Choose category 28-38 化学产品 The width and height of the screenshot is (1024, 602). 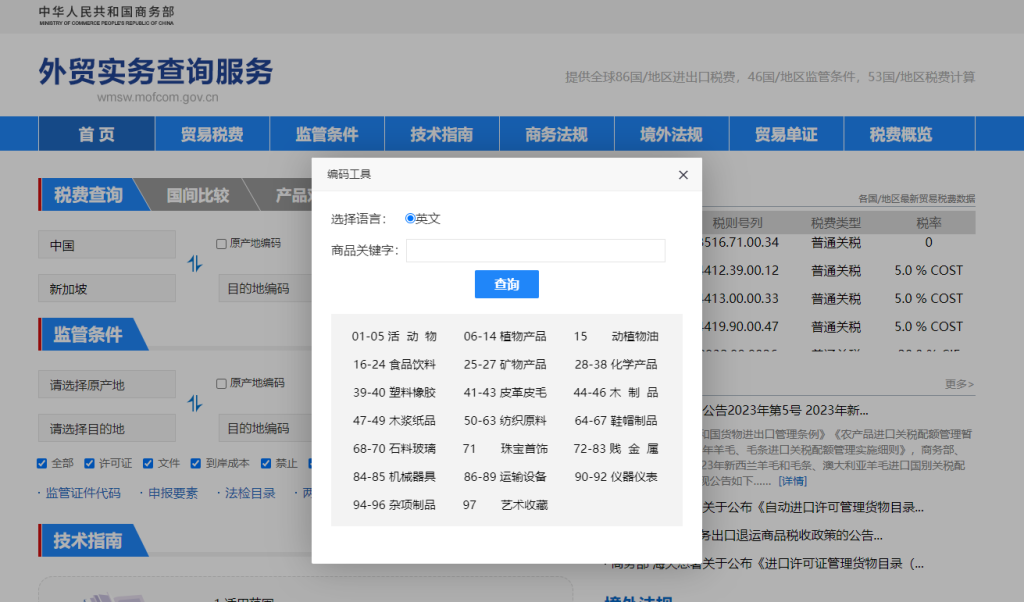616,364
